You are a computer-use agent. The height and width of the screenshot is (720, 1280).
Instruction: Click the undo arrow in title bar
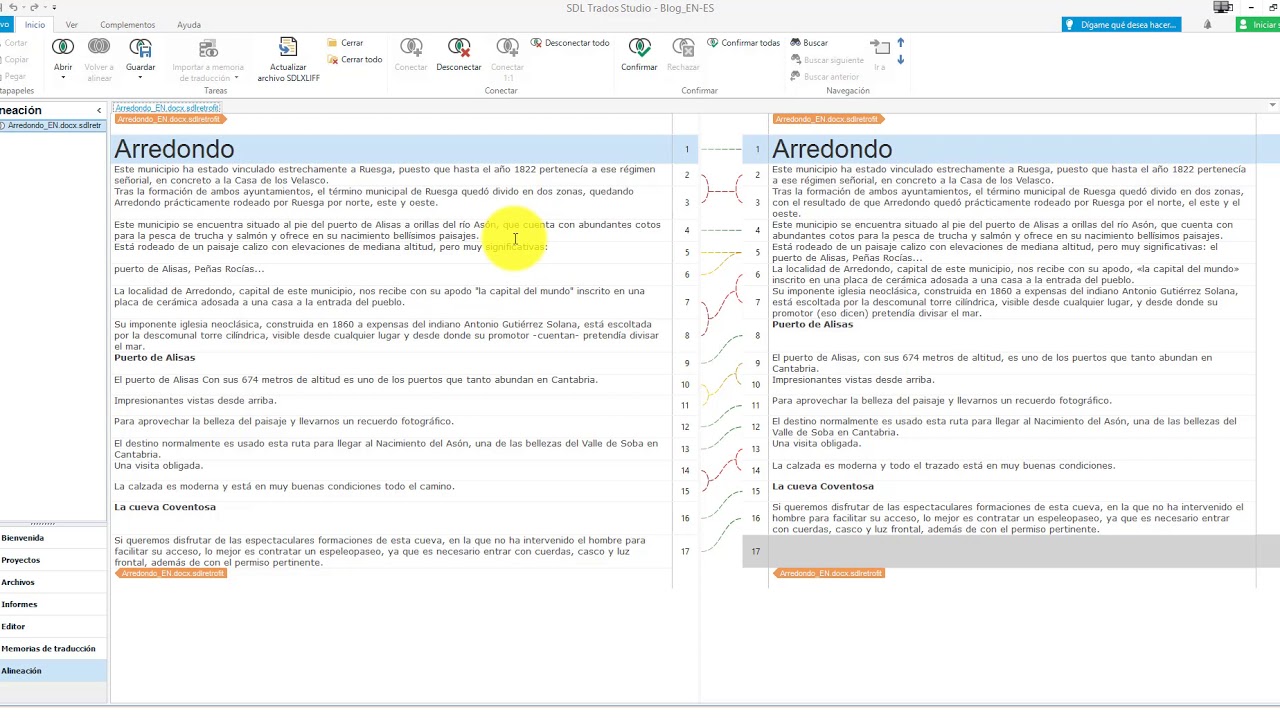tap(13, 7)
